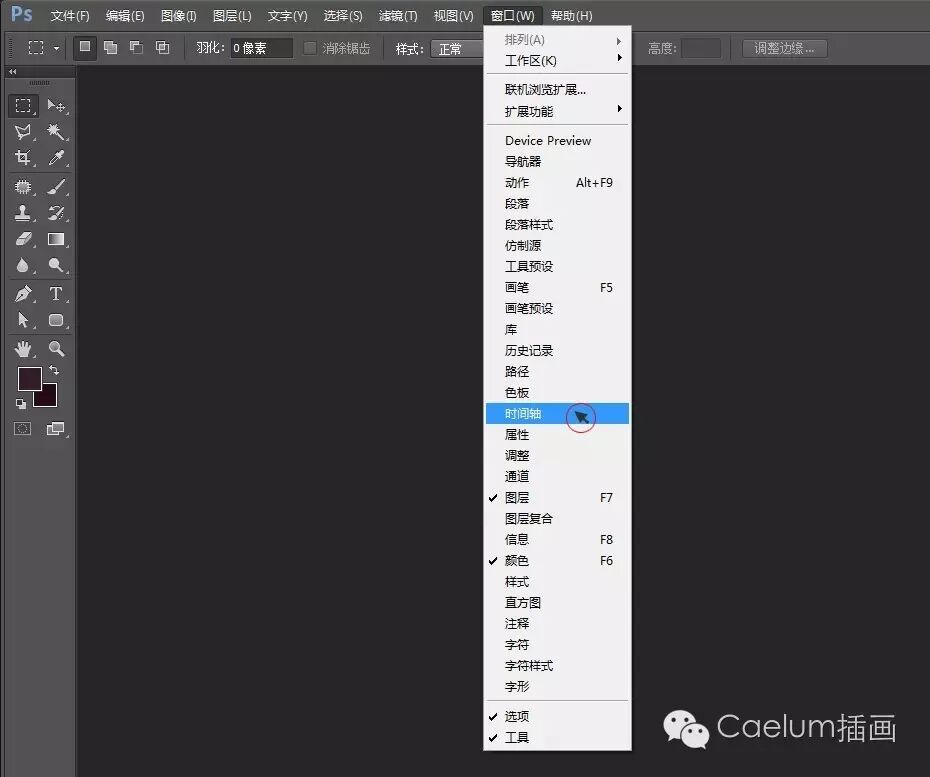Image resolution: width=930 pixels, height=777 pixels.
Task: Select the Move tool
Action: click(58, 105)
